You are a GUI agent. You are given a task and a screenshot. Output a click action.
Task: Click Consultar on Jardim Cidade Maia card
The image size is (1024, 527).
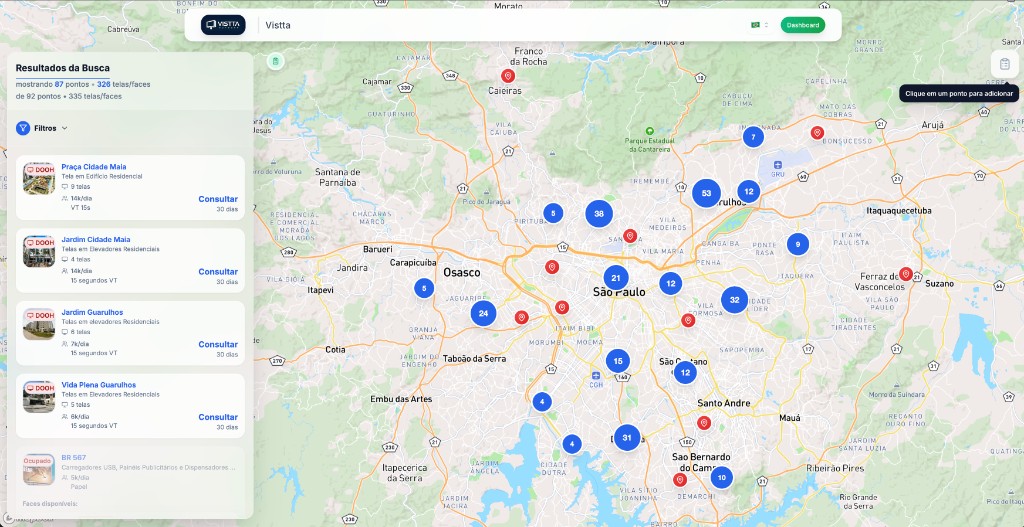(x=218, y=272)
